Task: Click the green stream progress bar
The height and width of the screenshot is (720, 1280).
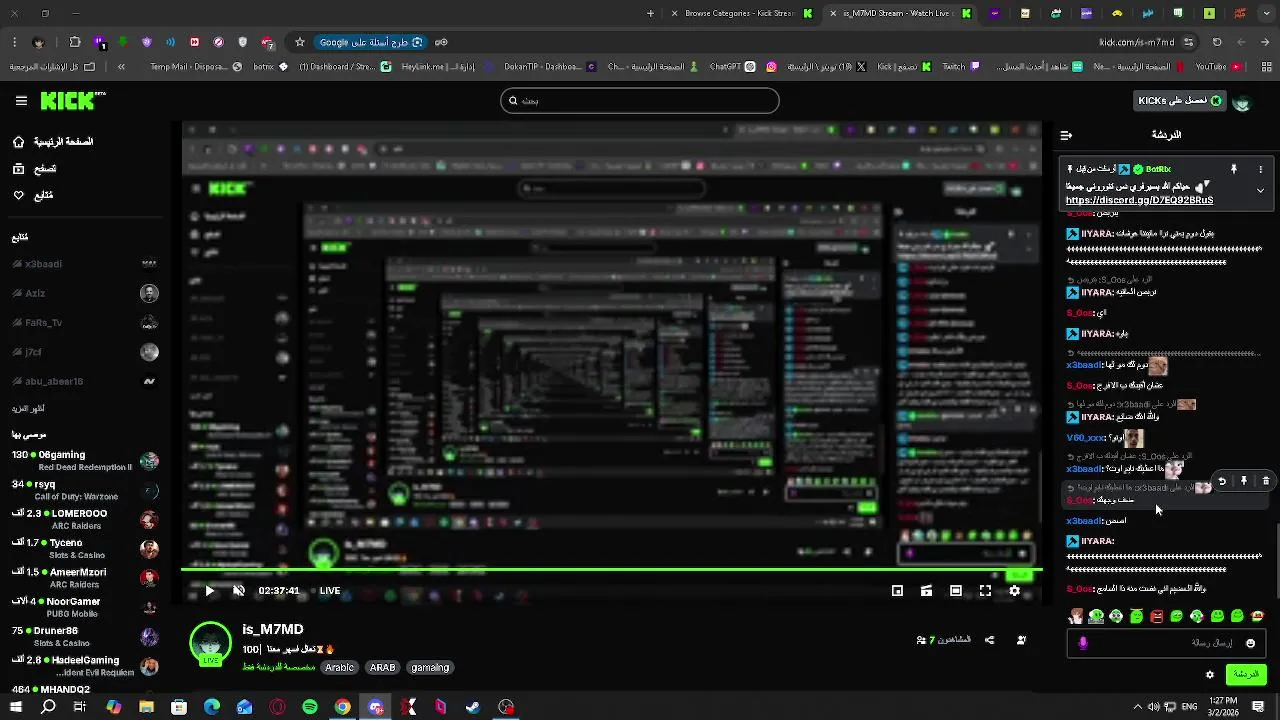Action: click(x=611, y=570)
